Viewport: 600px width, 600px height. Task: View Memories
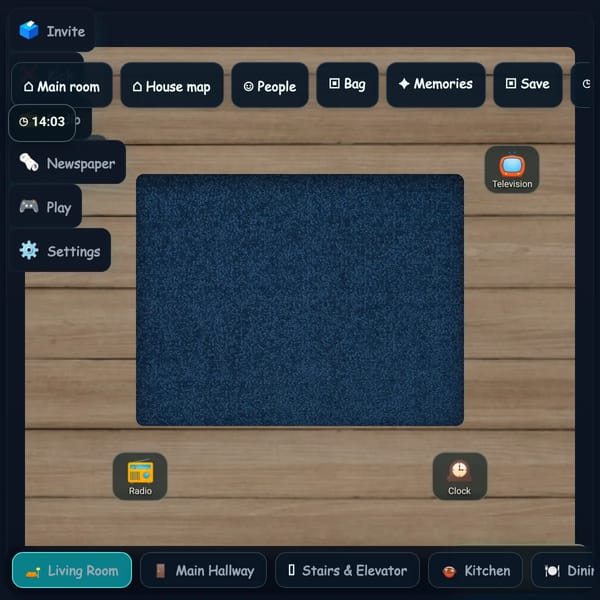pyautogui.click(x=436, y=84)
